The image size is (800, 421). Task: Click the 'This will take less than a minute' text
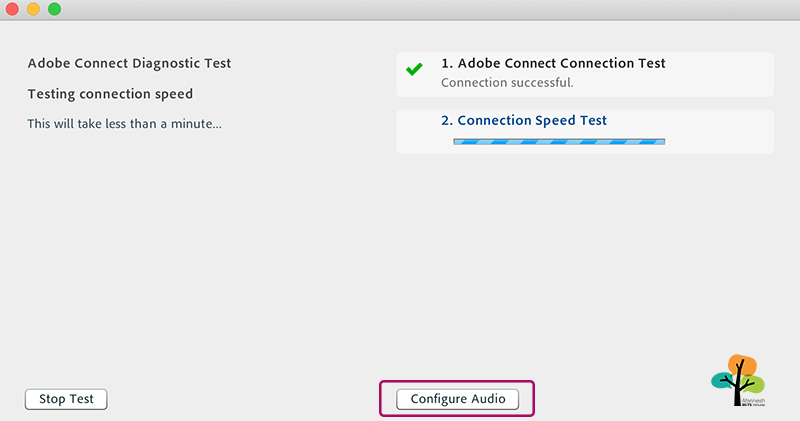[x=124, y=124]
